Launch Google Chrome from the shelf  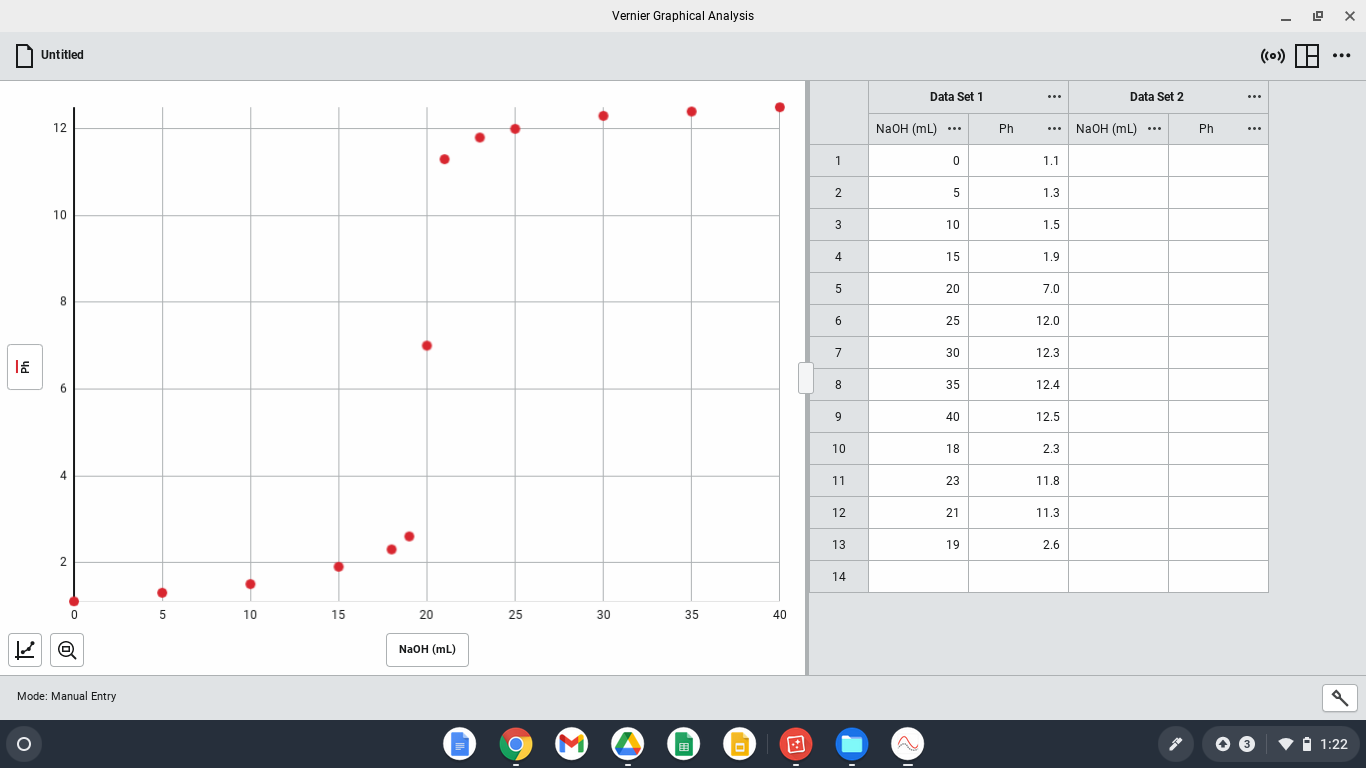point(516,744)
